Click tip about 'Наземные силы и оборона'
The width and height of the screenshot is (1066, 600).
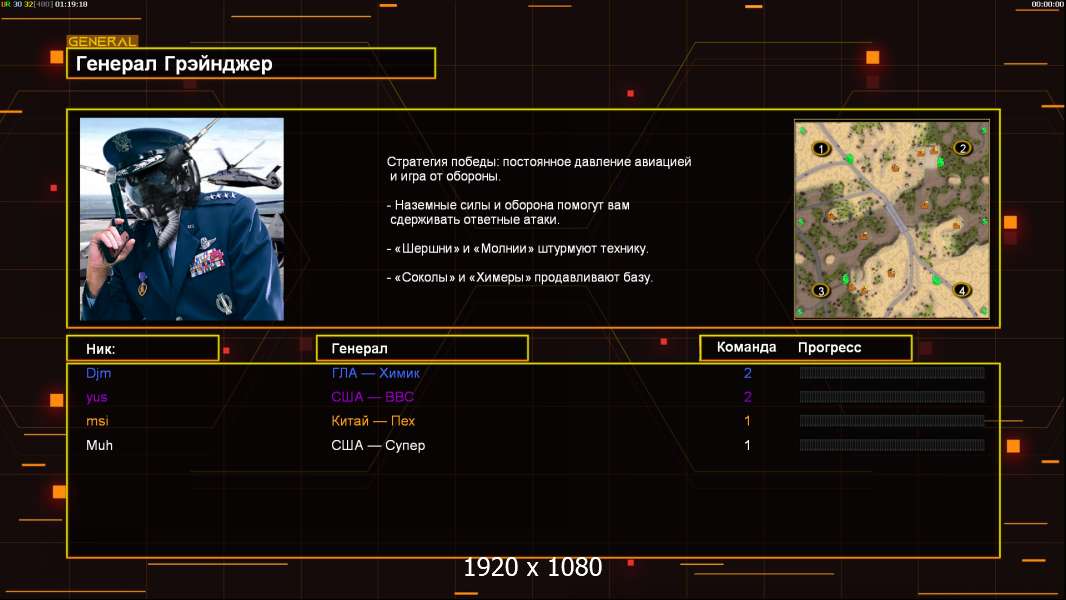coord(508,212)
